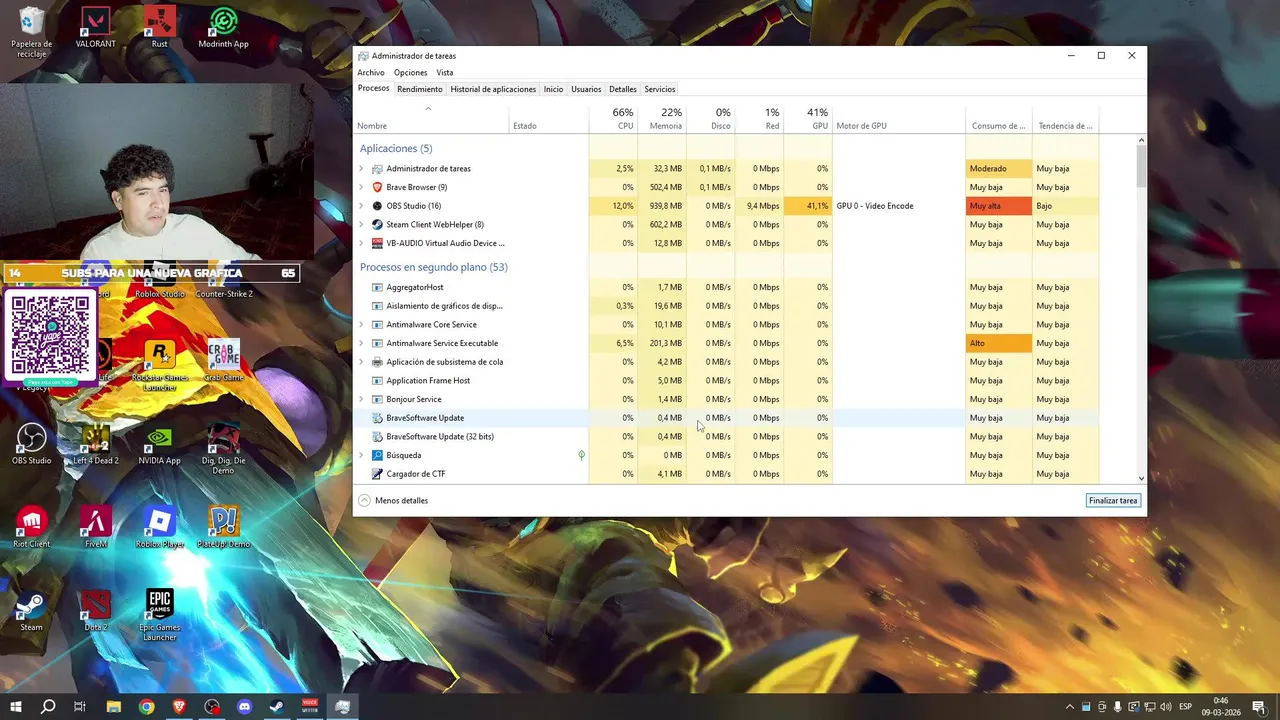
Task: Select the AggregatorHost process row
Action: coord(726,287)
